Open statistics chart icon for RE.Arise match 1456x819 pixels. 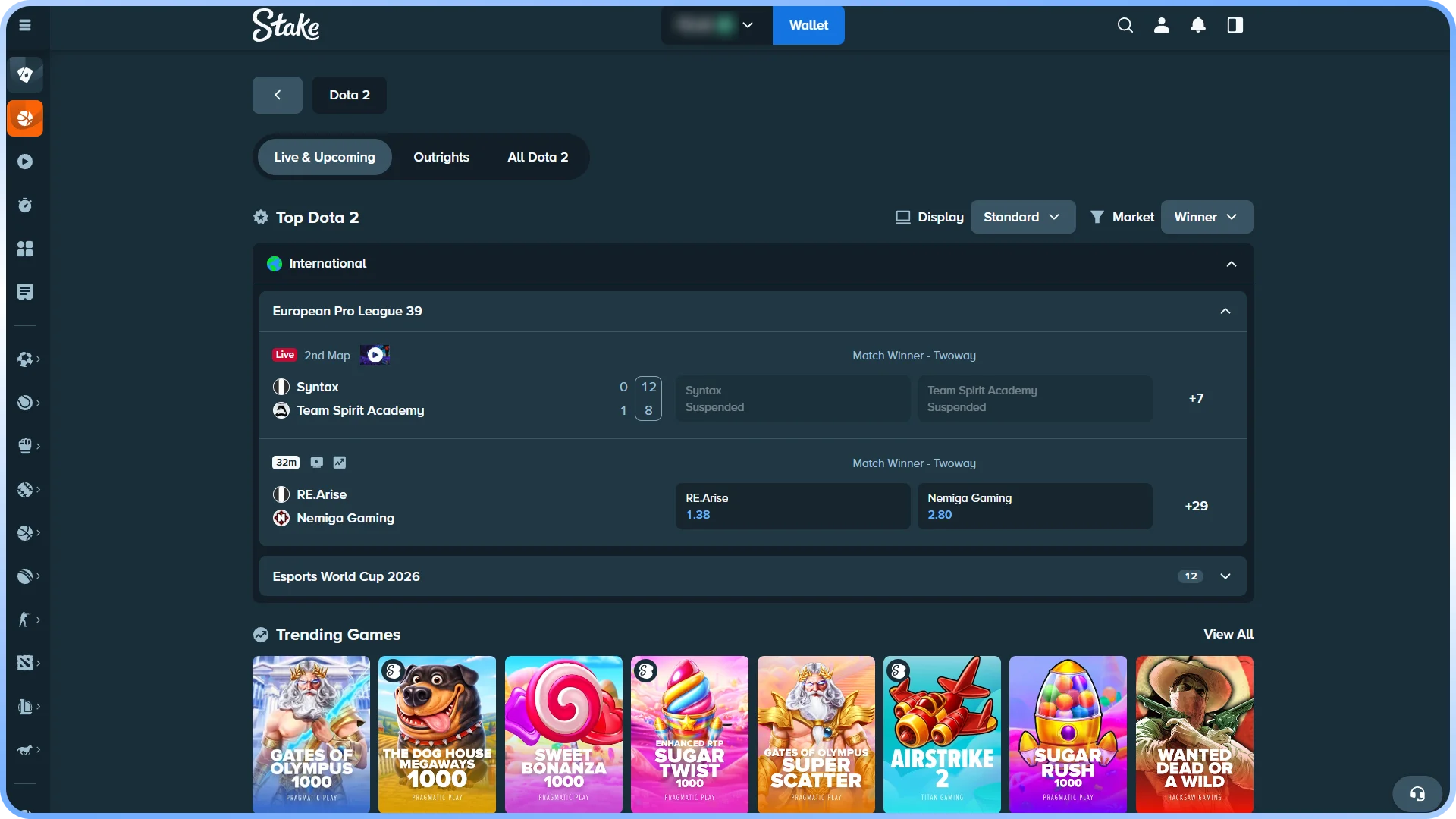pyautogui.click(x=340, y=463)
